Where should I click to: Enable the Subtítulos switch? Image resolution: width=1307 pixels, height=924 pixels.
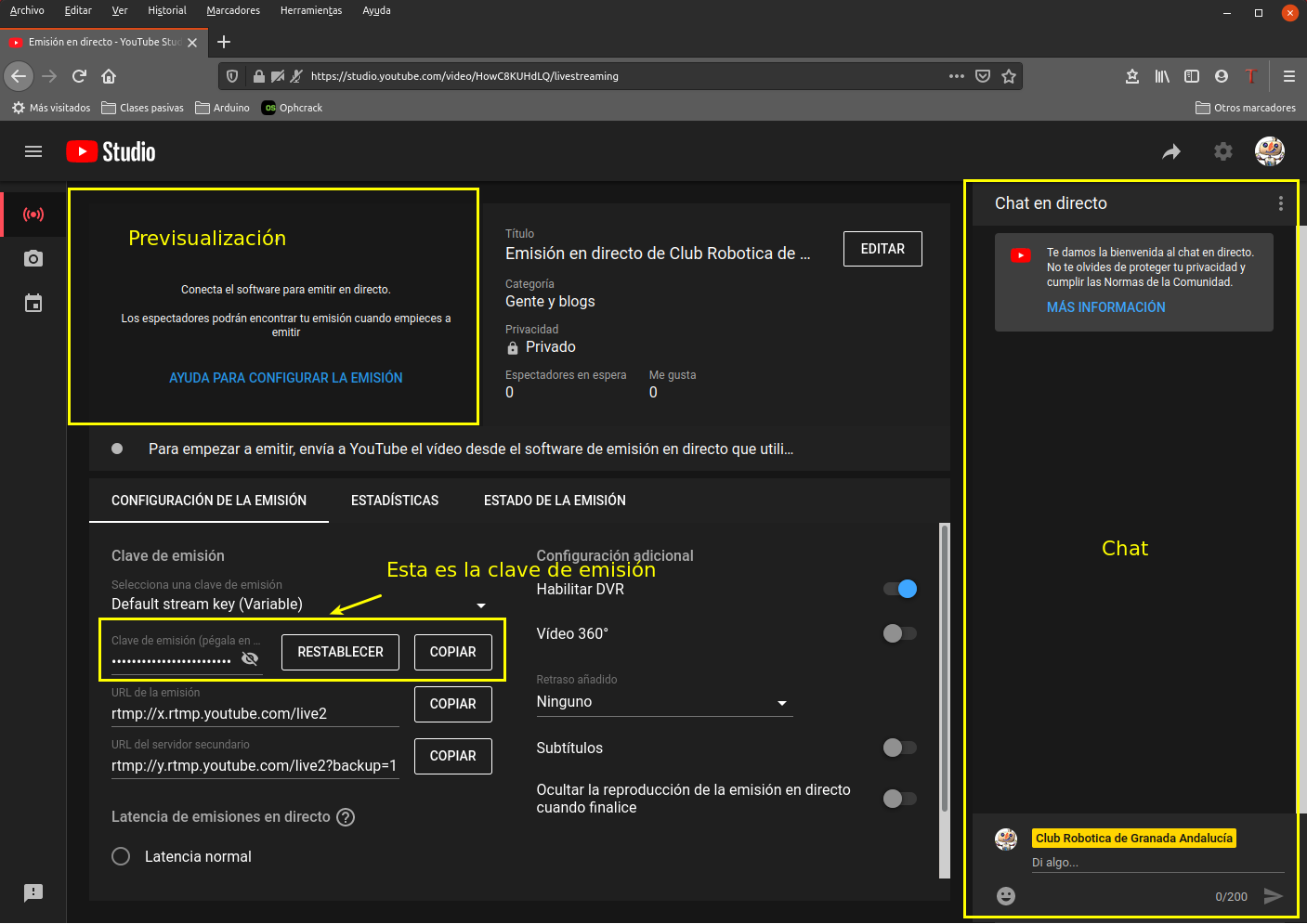point(900,748)
